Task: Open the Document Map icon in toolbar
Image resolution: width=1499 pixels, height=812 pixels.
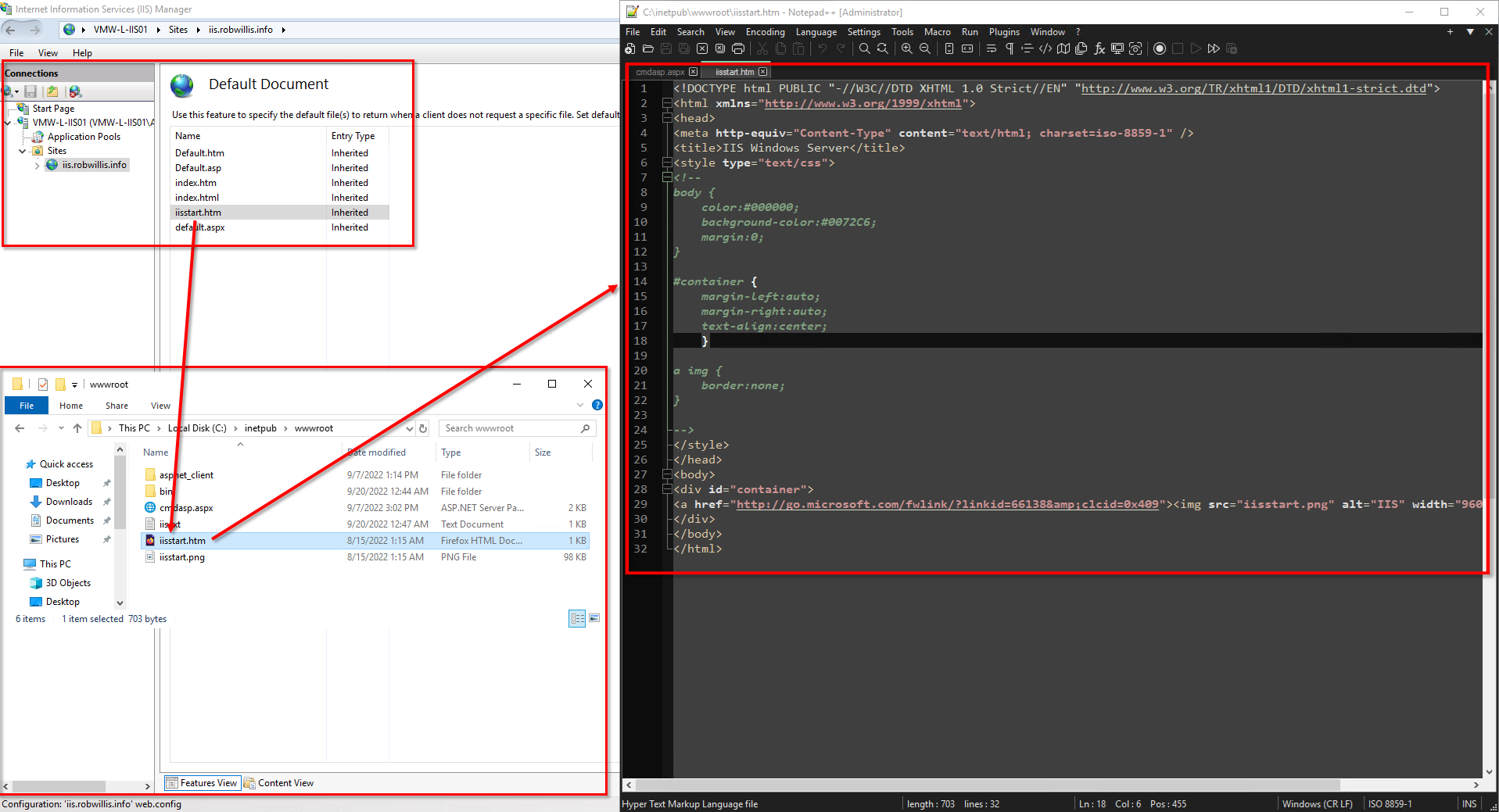Action: [1063, 48]
